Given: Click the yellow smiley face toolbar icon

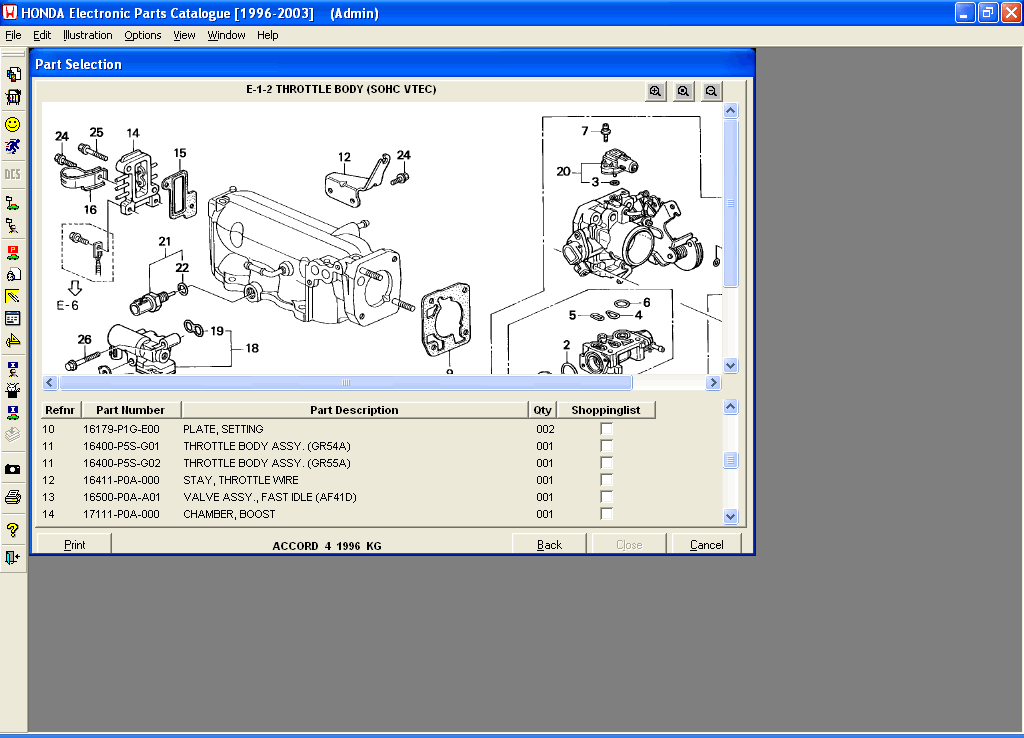Looking at the screenshot, I should click(x=13, y=124).
